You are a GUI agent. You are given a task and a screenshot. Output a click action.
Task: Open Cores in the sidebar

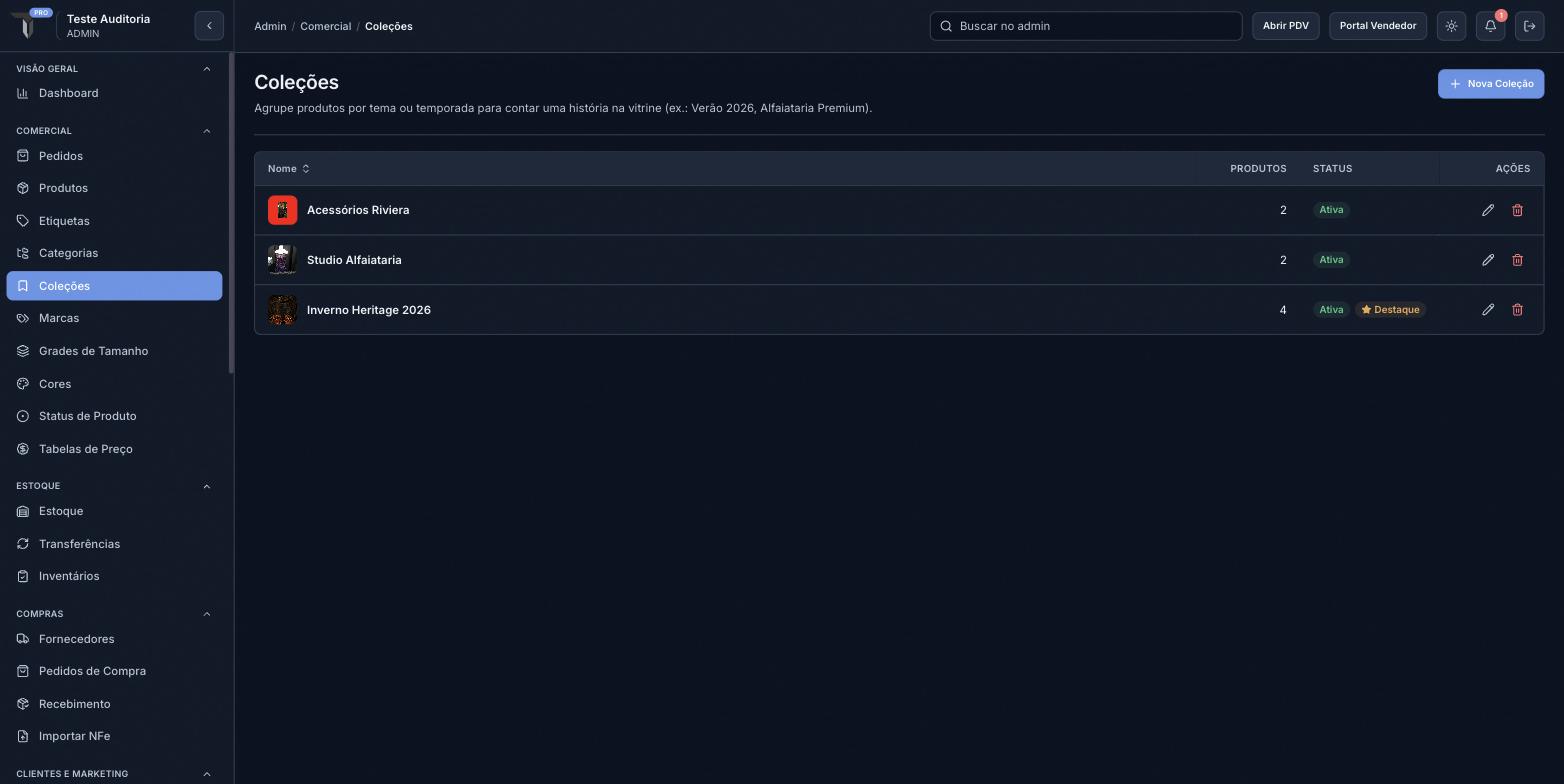pos(114,384)
